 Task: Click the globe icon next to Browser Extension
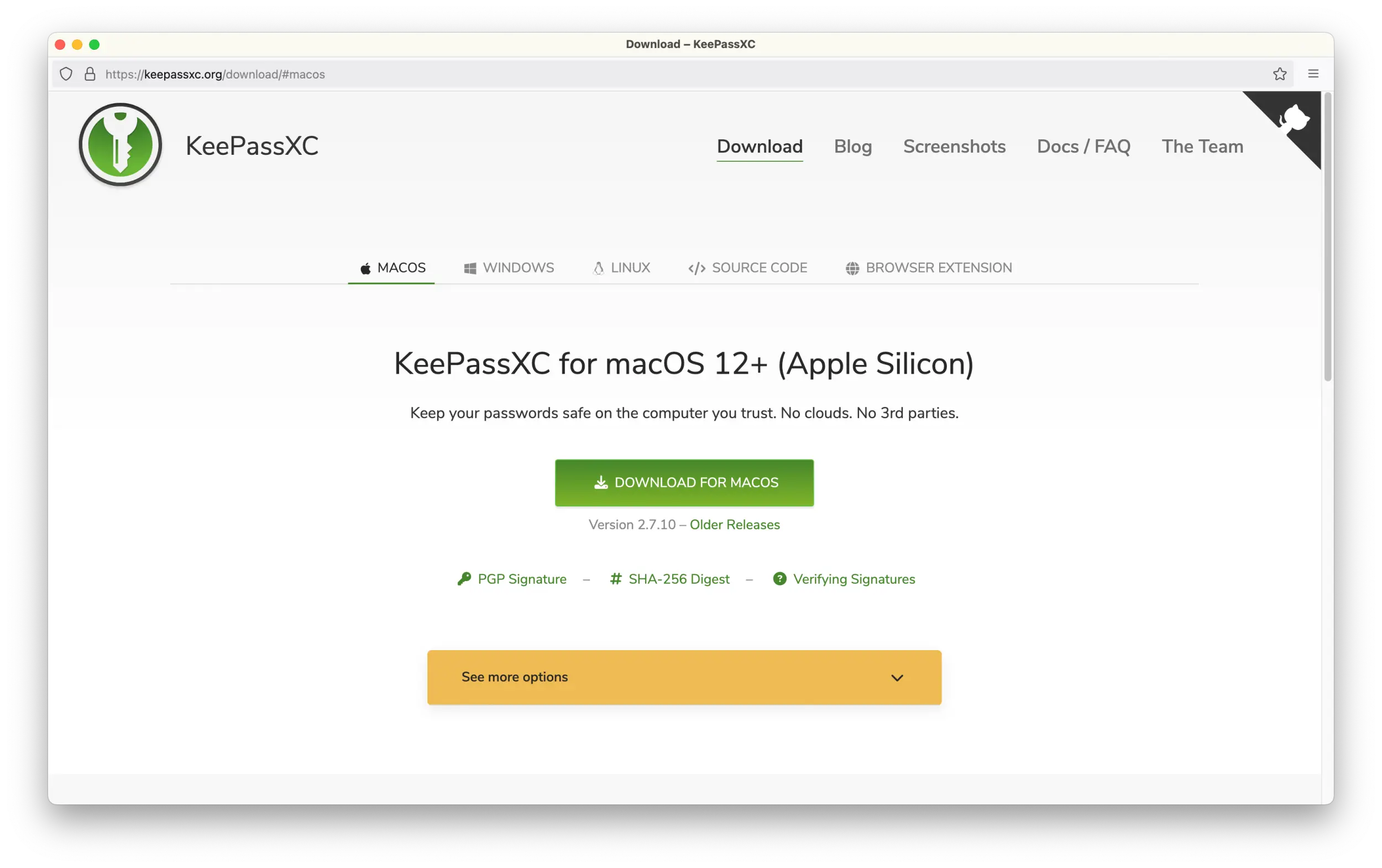coord(852,268)
